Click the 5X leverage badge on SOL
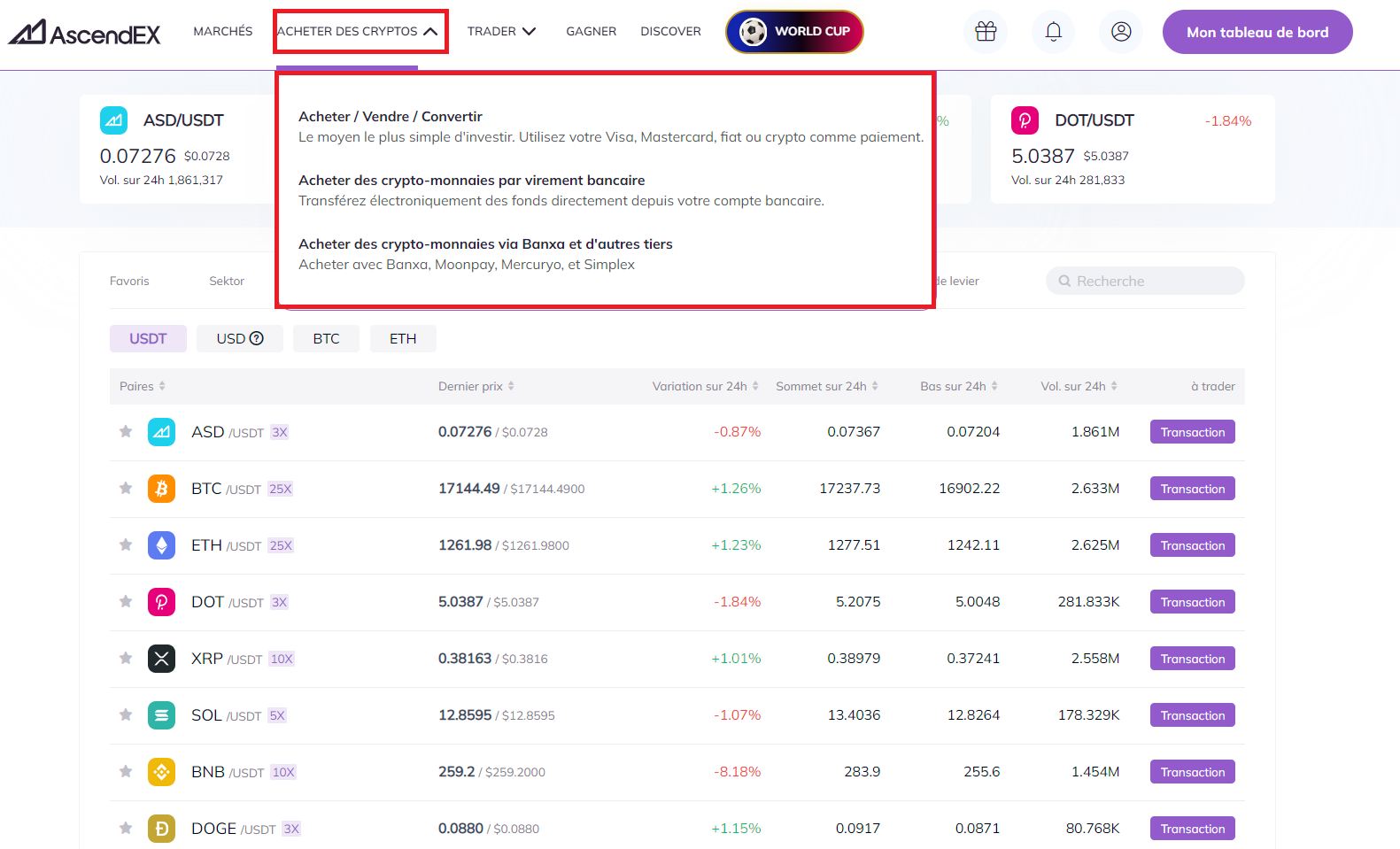 coord(277,715)
